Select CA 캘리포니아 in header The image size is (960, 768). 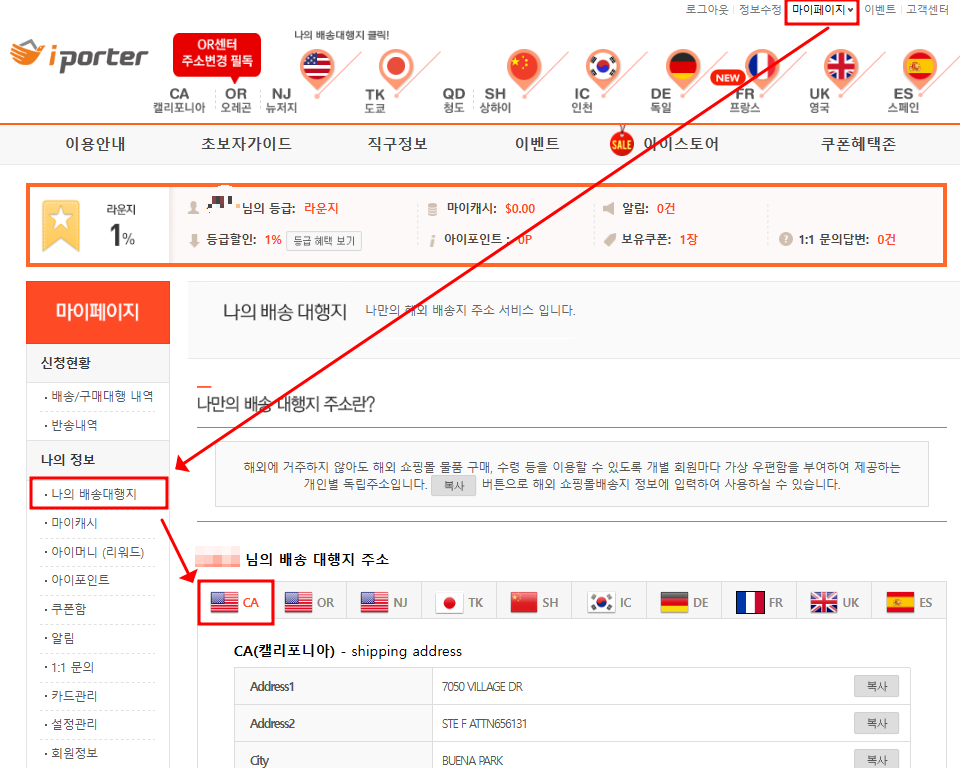pyautogui.click(x=179, y=100)
